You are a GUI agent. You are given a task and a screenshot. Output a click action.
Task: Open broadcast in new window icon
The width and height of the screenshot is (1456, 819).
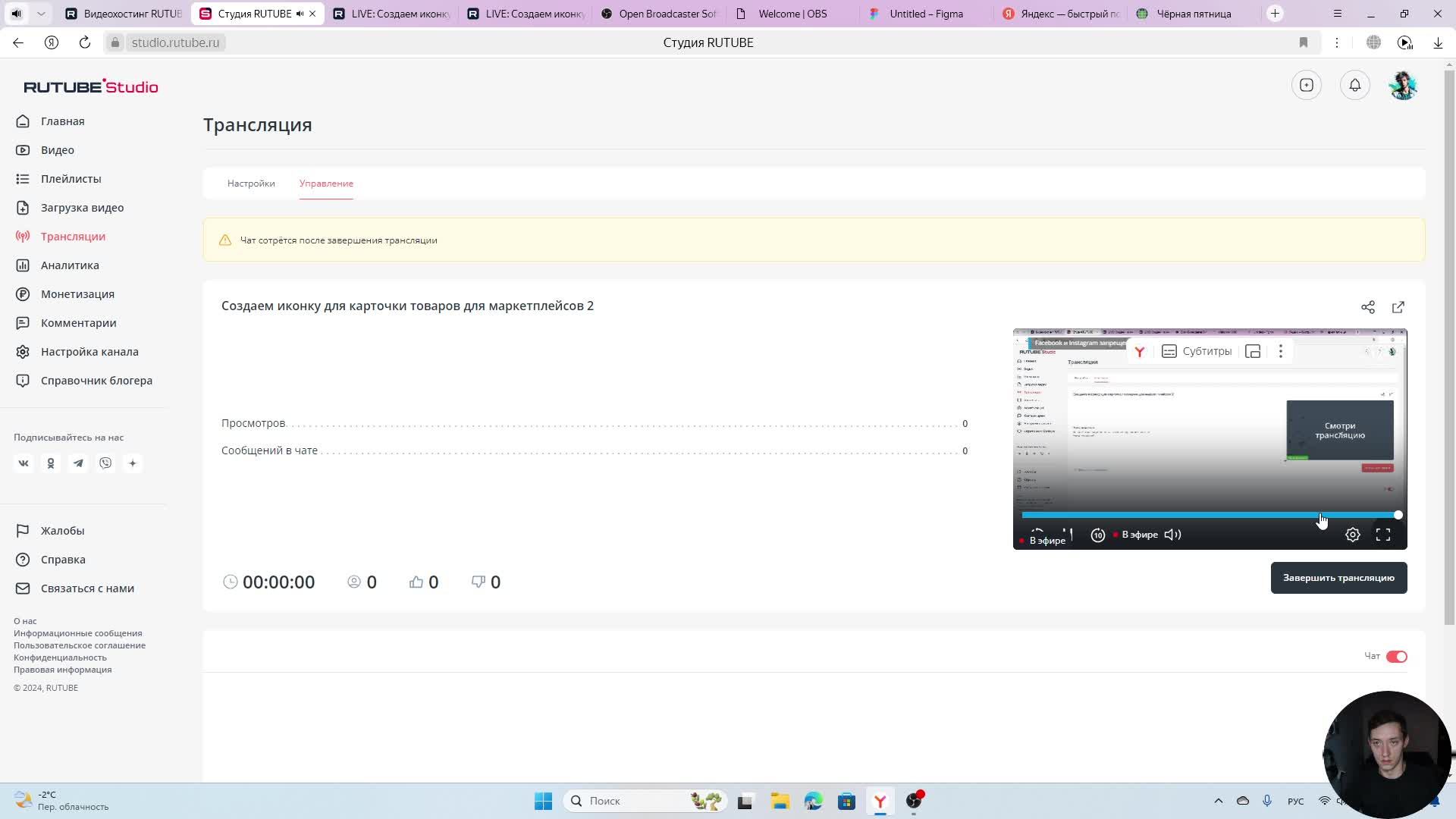[1398, 307]
